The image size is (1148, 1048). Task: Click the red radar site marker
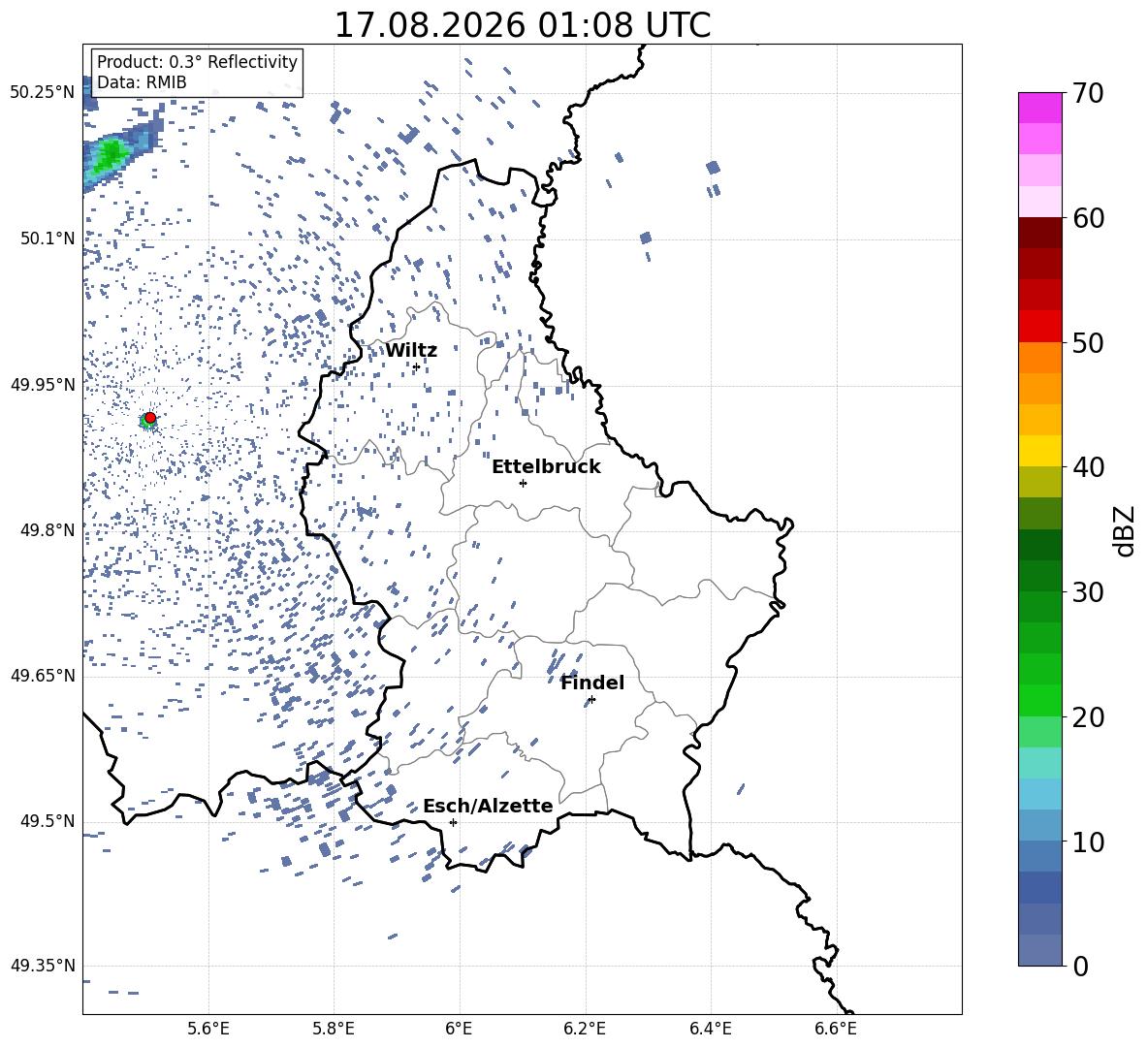click(x=150, y=418)
